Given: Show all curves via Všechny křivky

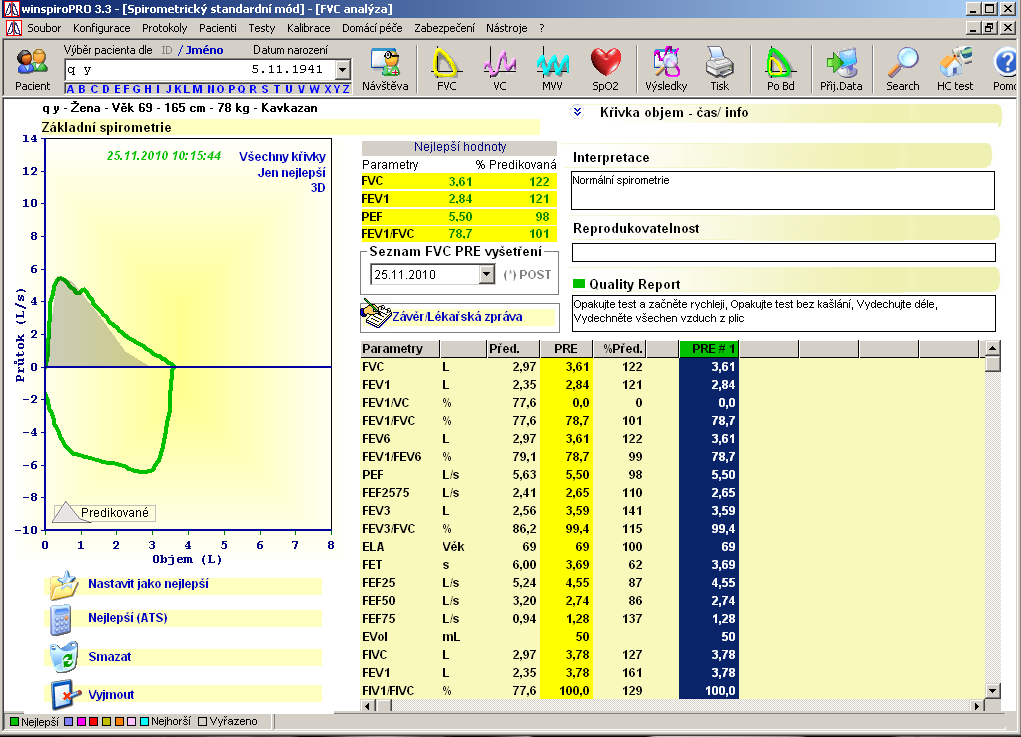Looking at the screenshot, I should [x=282, y=156].
